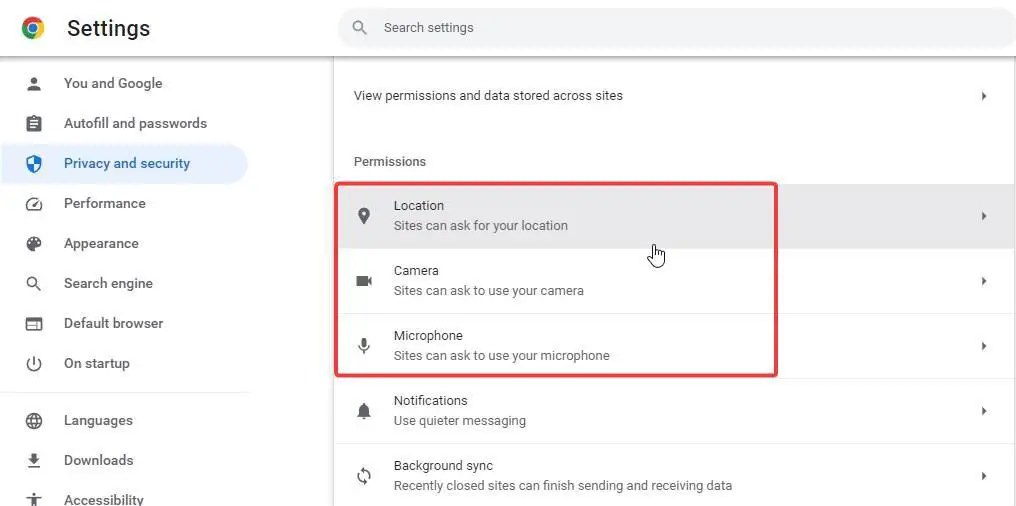This screenshot has height=506, width=1016.
Task: Click the Chrome logo icon
Action: pyautogui.click(x=33, y=28)
